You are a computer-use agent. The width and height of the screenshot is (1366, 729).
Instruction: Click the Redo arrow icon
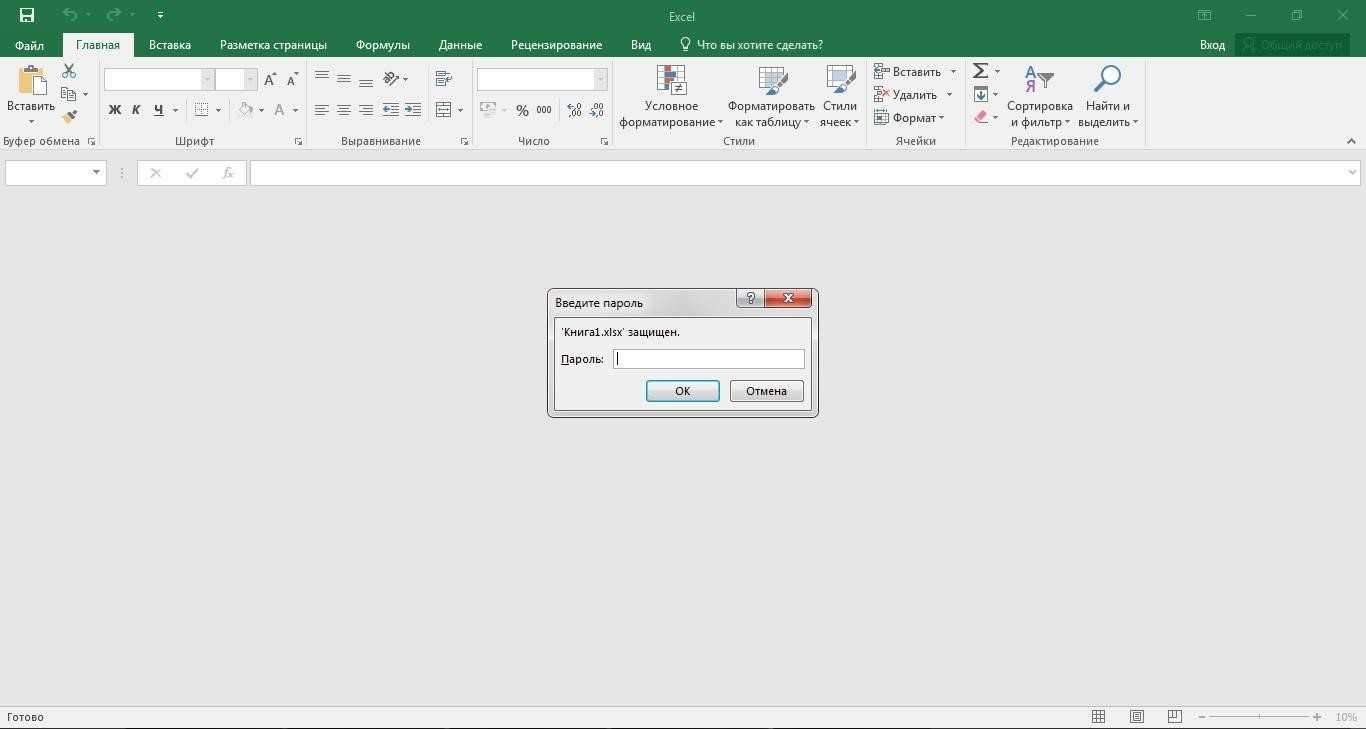[x=113, y=15]
